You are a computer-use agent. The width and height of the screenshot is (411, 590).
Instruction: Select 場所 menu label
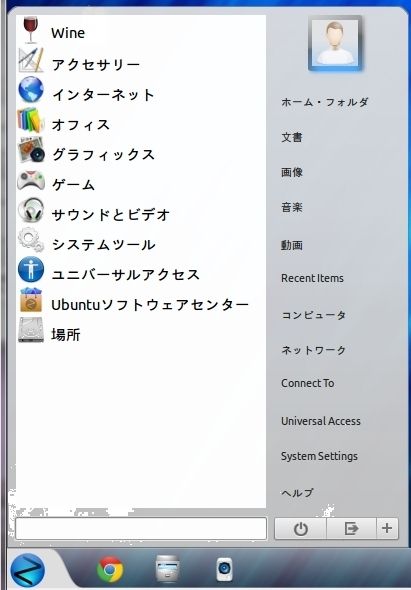tap(66, 335)
